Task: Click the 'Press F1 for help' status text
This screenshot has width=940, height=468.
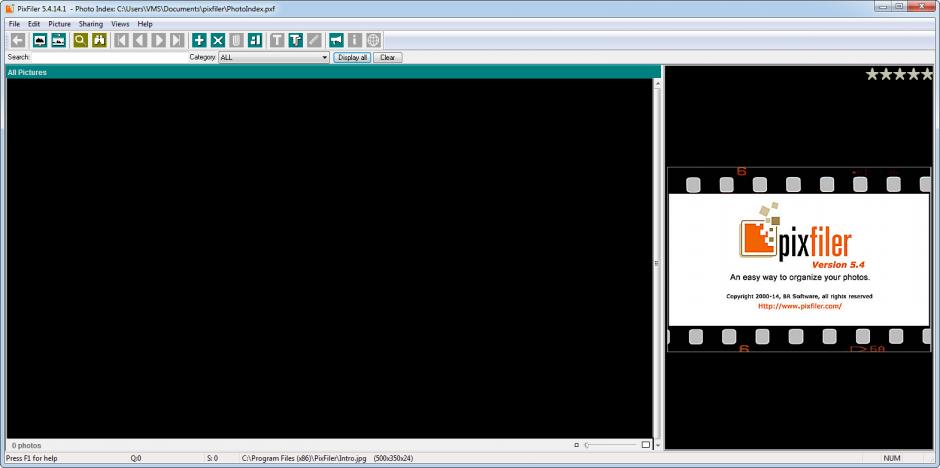Action: point(32,458)
